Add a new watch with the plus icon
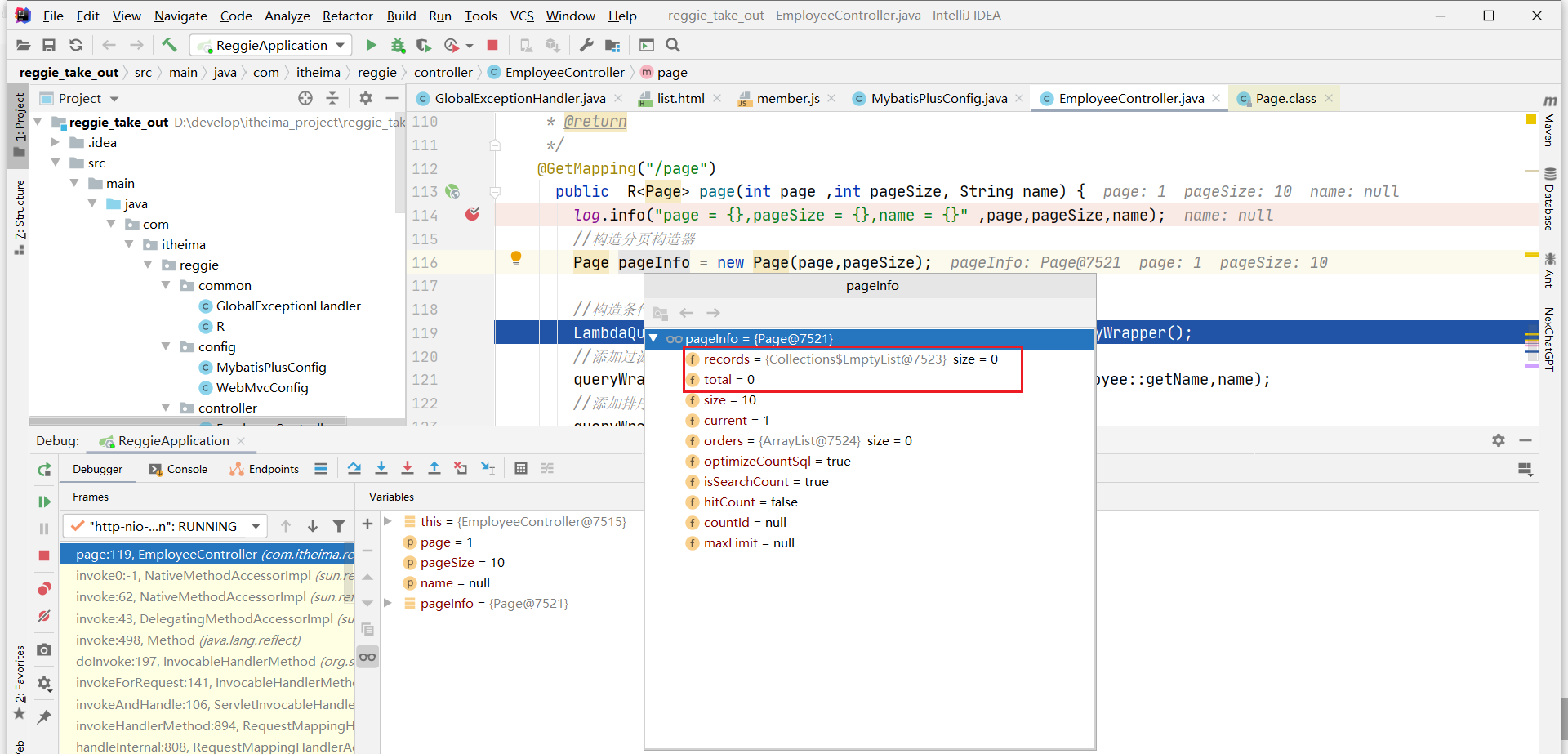1568x754 pixels. pos(367,524)
